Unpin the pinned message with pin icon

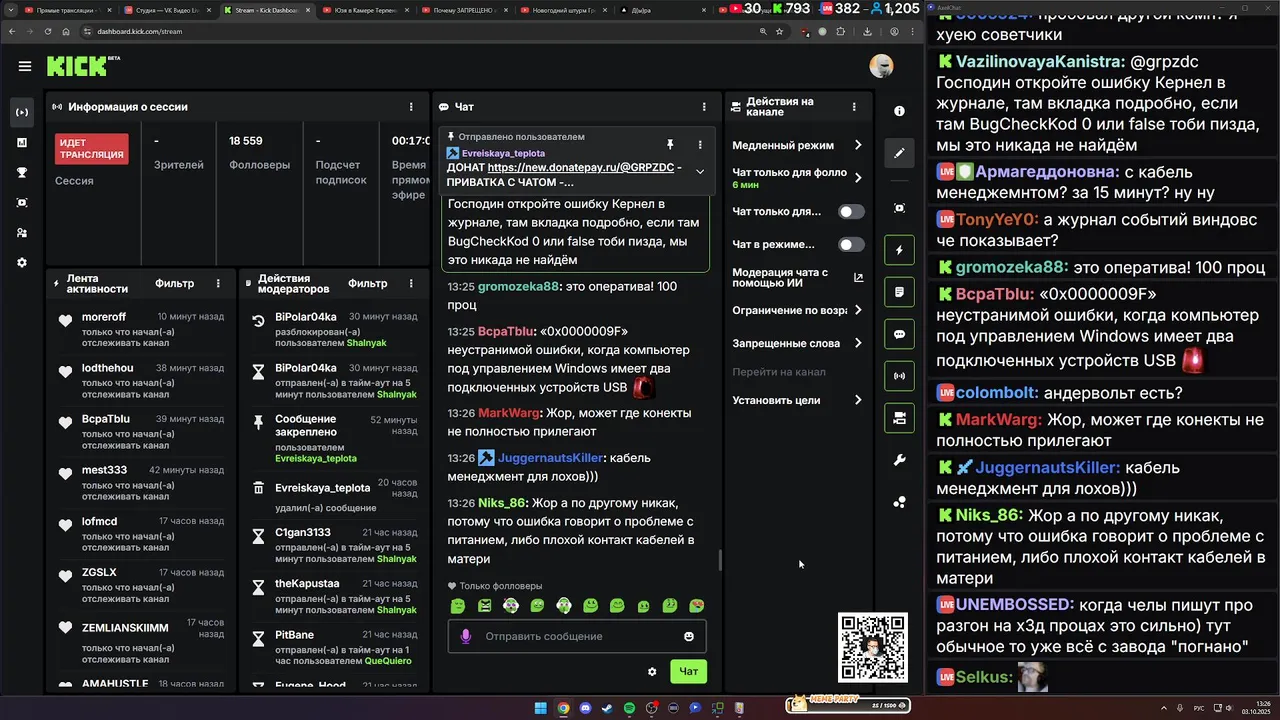[670, 144]
